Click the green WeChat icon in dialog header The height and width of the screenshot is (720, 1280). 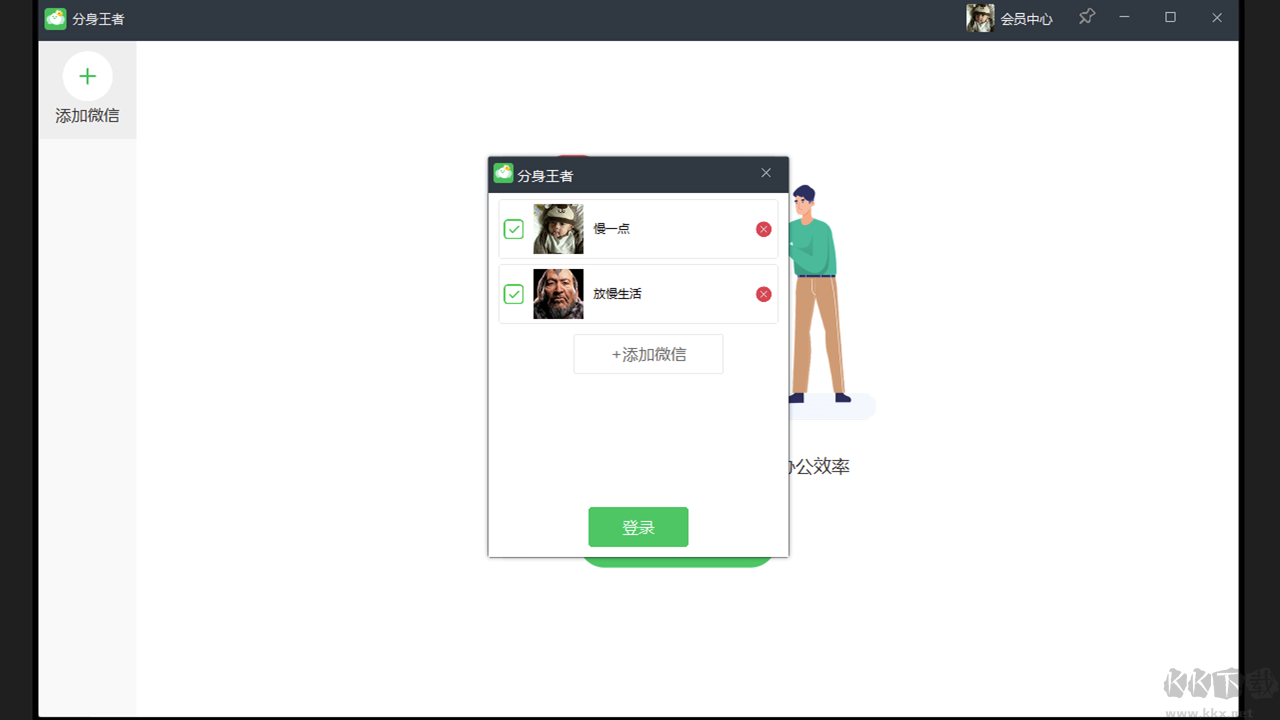[x=501, y=173]
